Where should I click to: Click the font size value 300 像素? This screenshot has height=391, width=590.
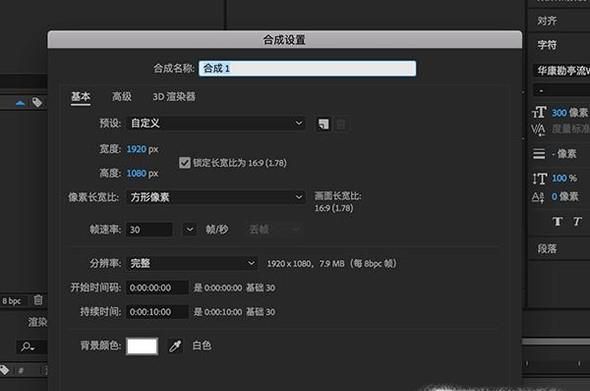pyautogui.click(x=570, y=113)
